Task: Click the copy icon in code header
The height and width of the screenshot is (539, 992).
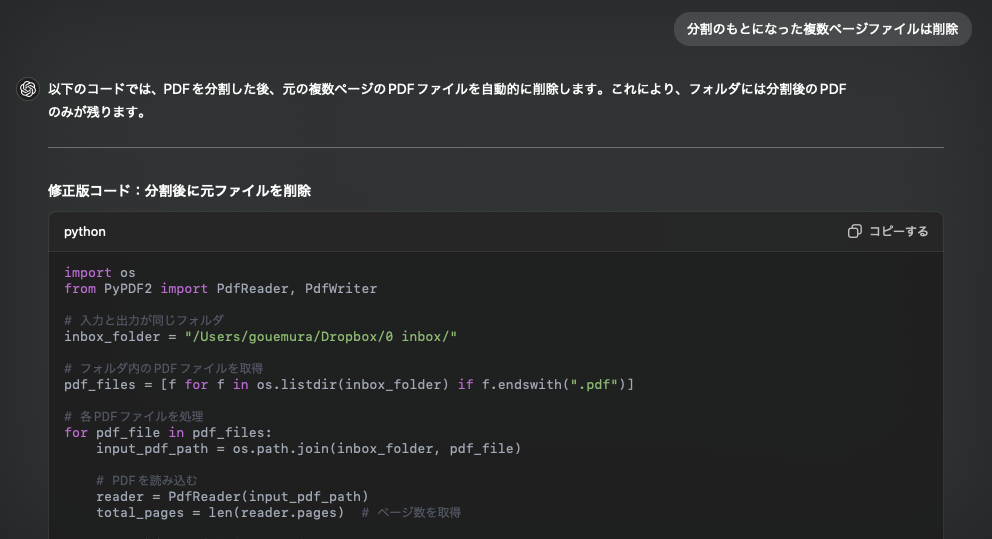Action: 855,232
